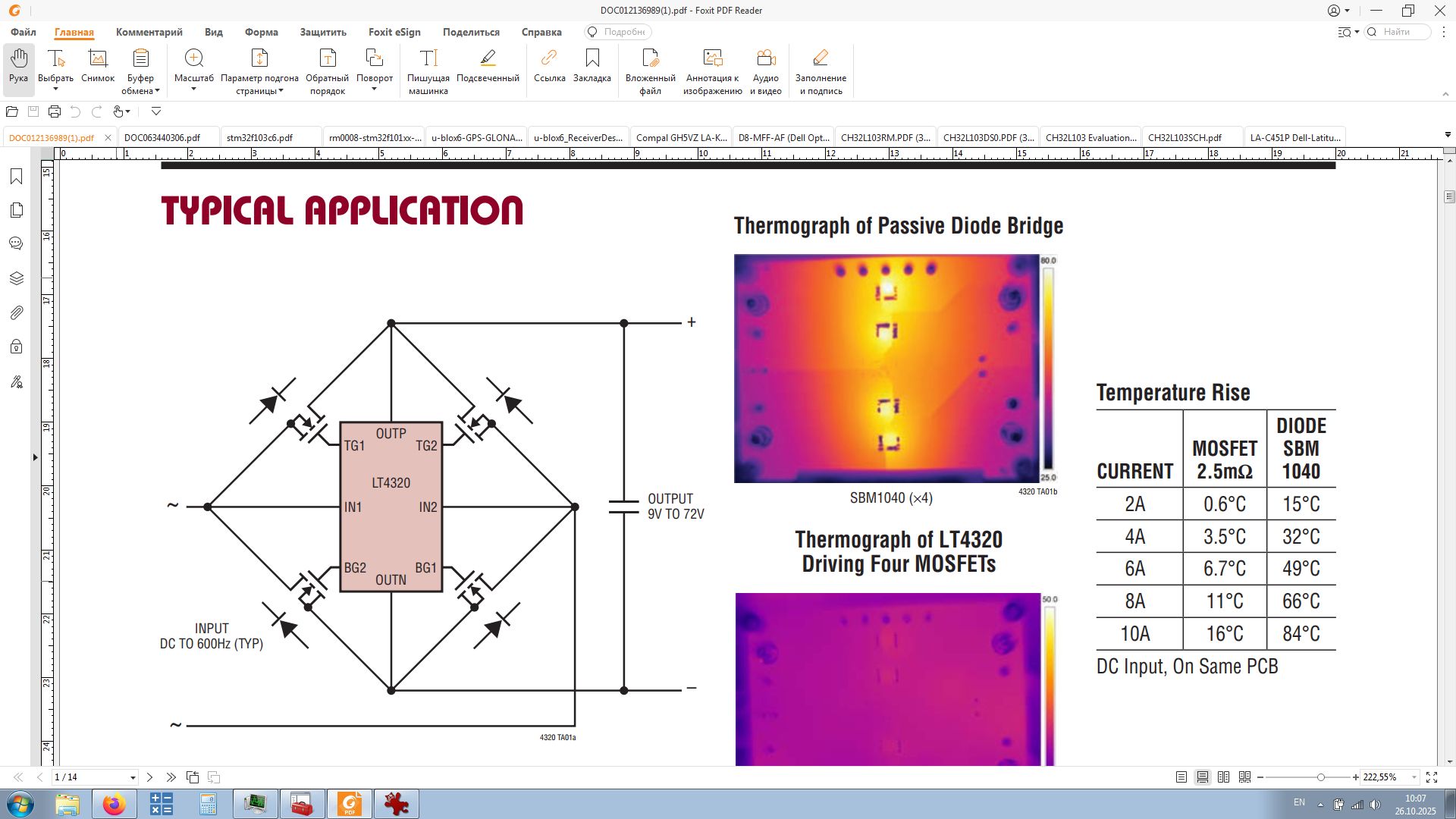The width and height of the screenshot is (1456, 819).
Task: Click Аннотация к изображению tool
Action: tap(713, 71)
